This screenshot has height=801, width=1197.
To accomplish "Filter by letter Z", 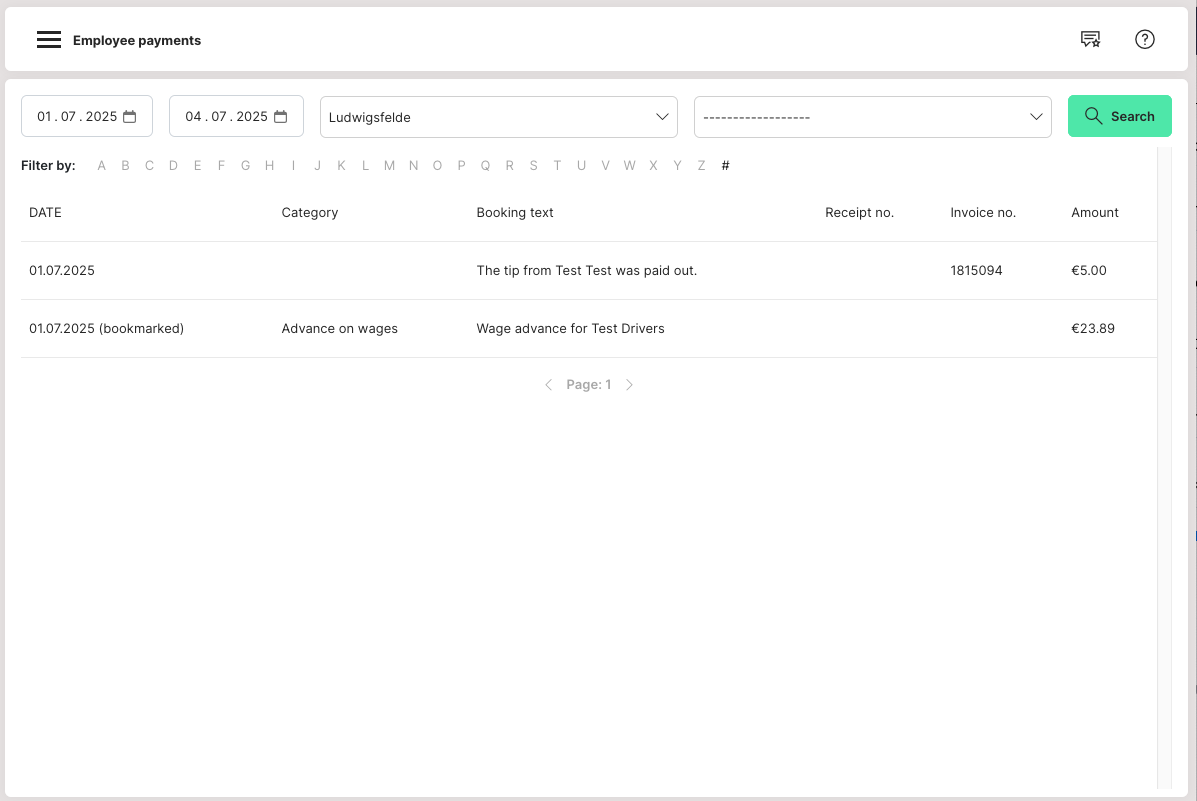I will coord(701,165).
